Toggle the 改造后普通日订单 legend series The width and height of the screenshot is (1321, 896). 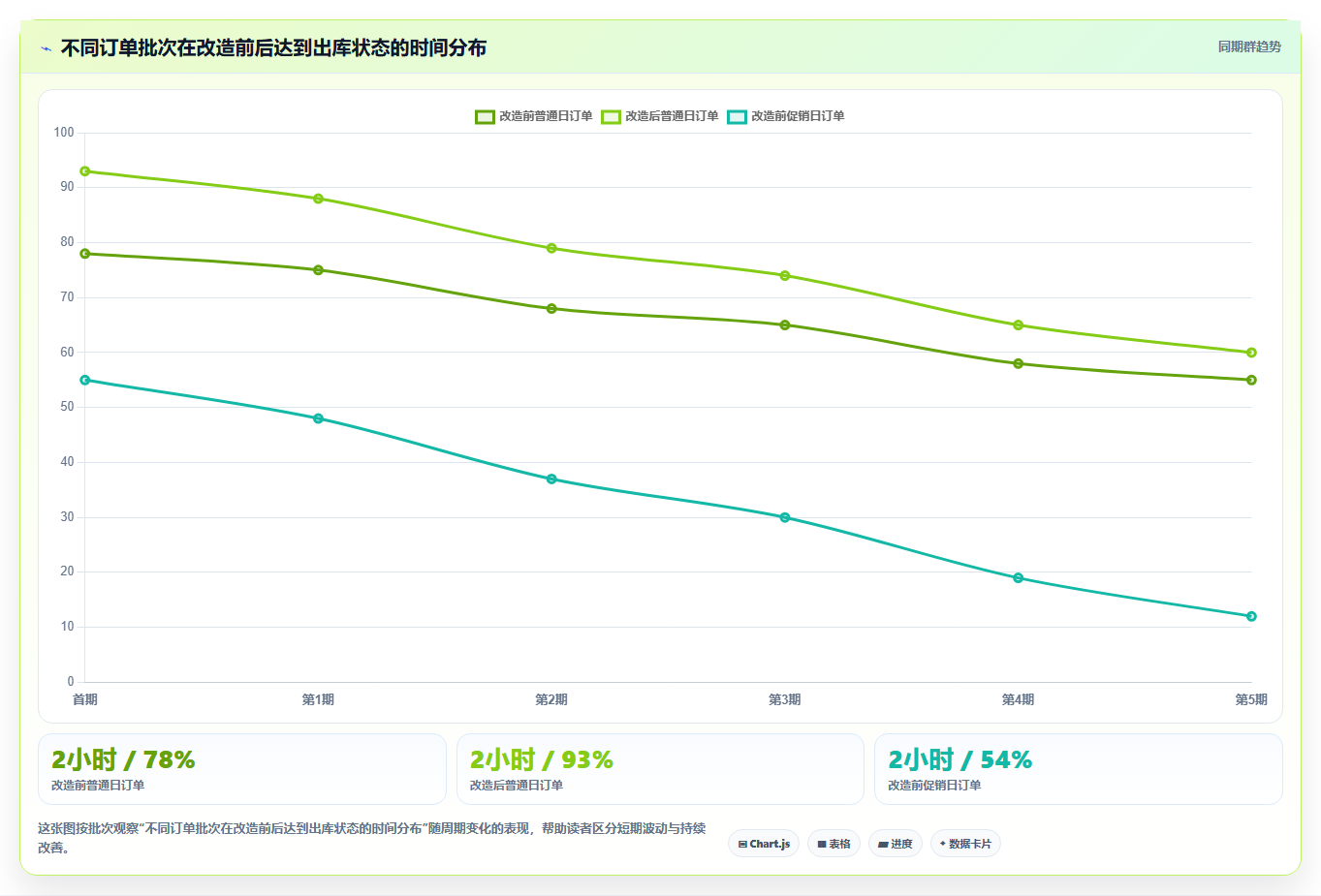coord(659,116)
